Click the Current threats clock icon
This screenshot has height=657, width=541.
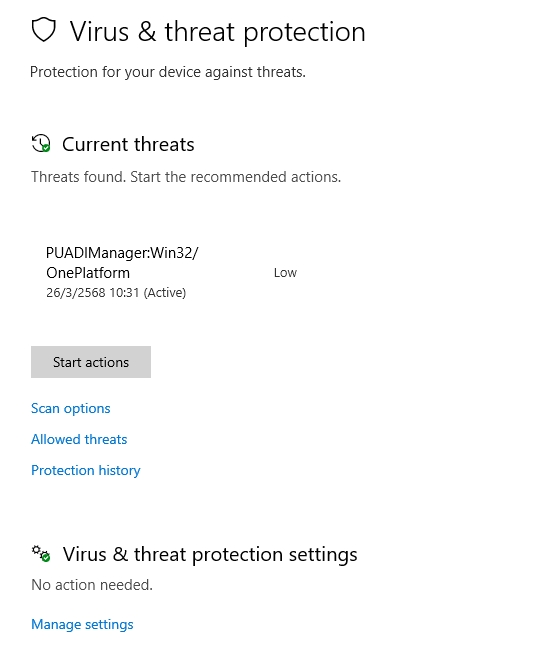(x=41, y=143)
